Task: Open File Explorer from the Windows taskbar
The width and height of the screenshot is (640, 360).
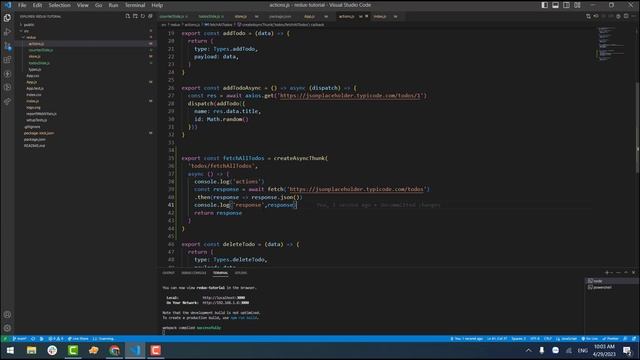Action: point(31,351)
